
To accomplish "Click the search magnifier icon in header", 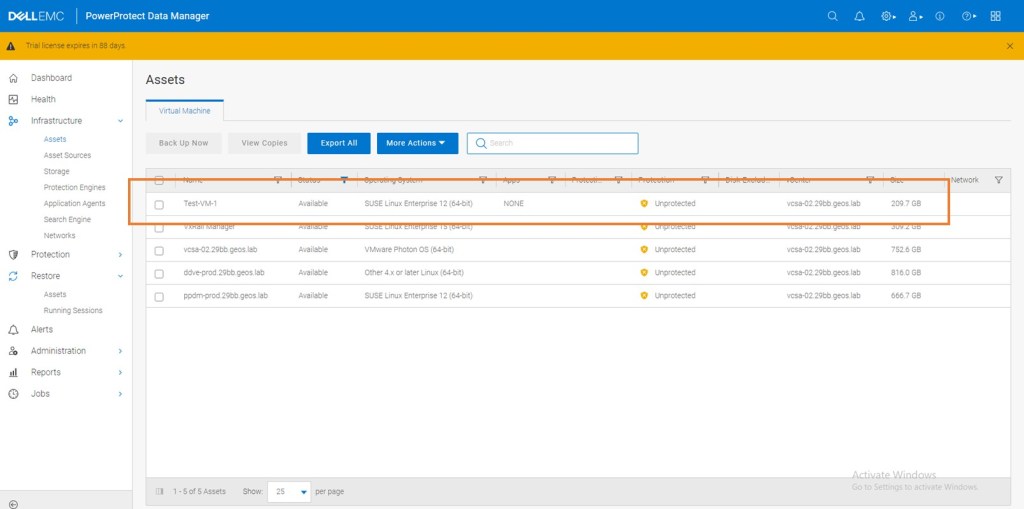I will 833,16.
